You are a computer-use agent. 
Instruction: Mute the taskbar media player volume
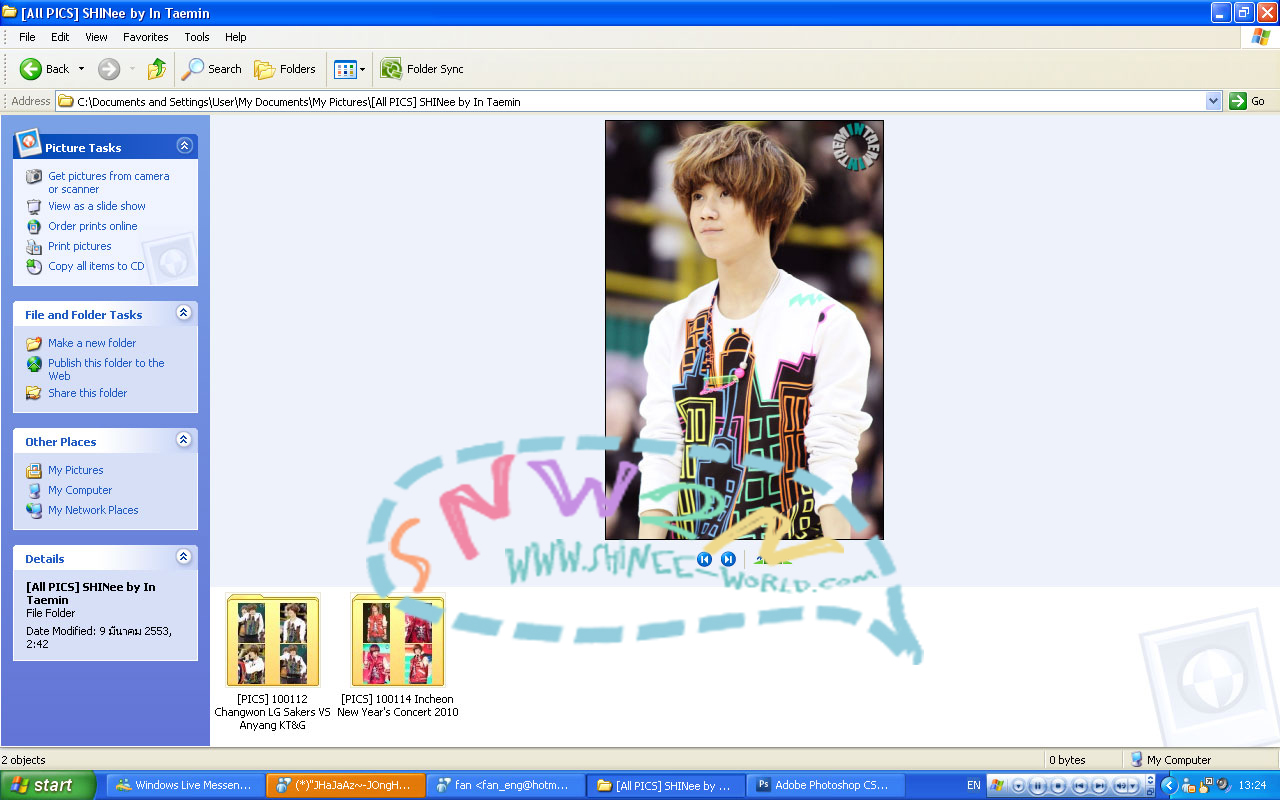pyautogui.click(x=1121, y=786)
